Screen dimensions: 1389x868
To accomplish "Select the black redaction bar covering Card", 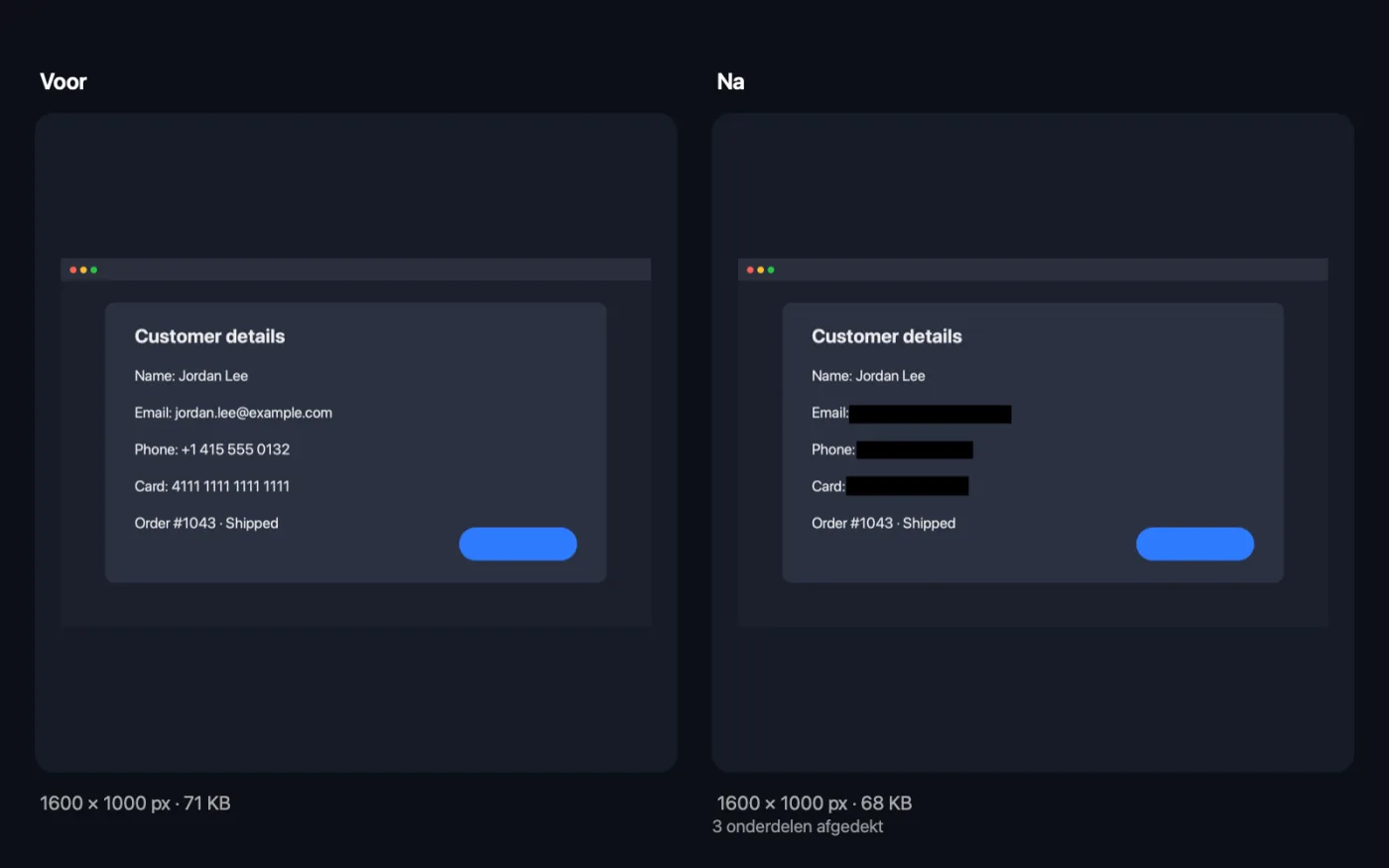I will (907, 486).
